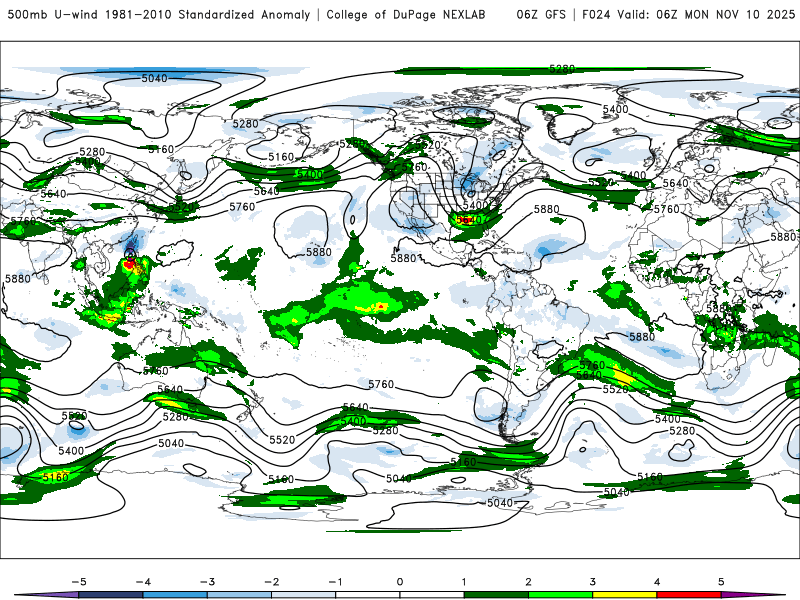Click the '500mb U-wind 1981-2010 Standardized Anomaly' title
This screenshot has width=800, height=600.
click(159, 15)
